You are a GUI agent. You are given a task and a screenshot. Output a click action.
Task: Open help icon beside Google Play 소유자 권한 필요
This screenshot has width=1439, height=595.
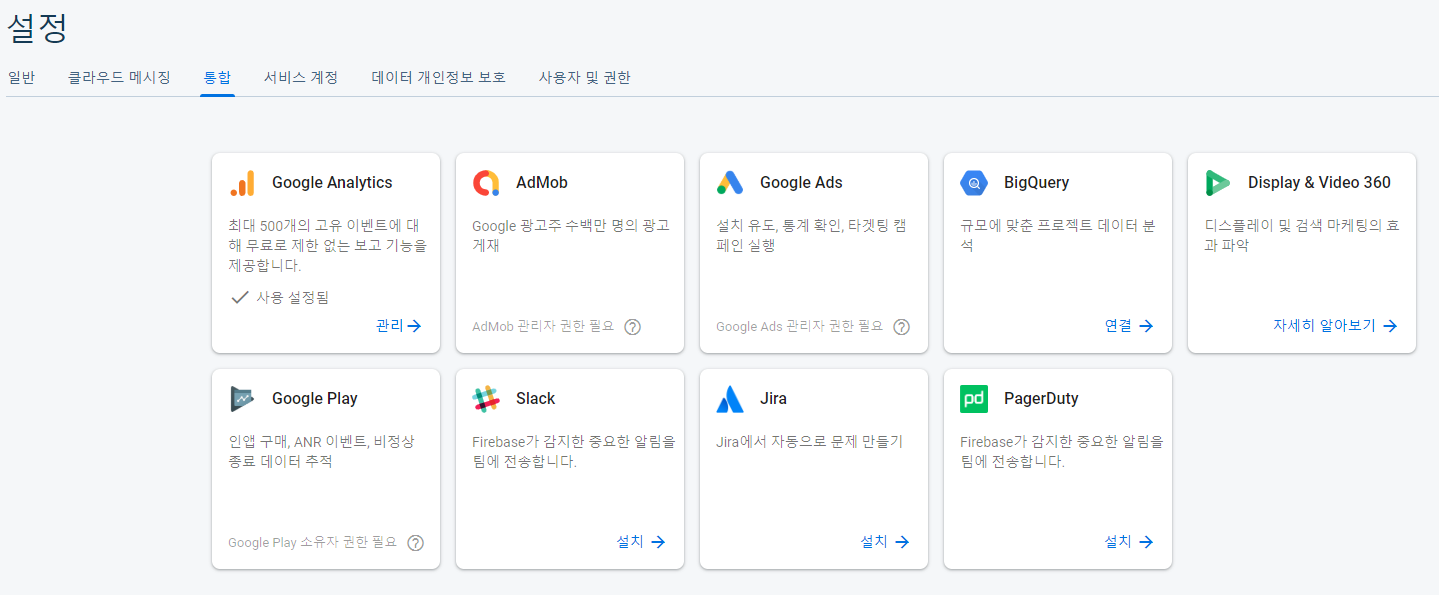tap(415, 543)
